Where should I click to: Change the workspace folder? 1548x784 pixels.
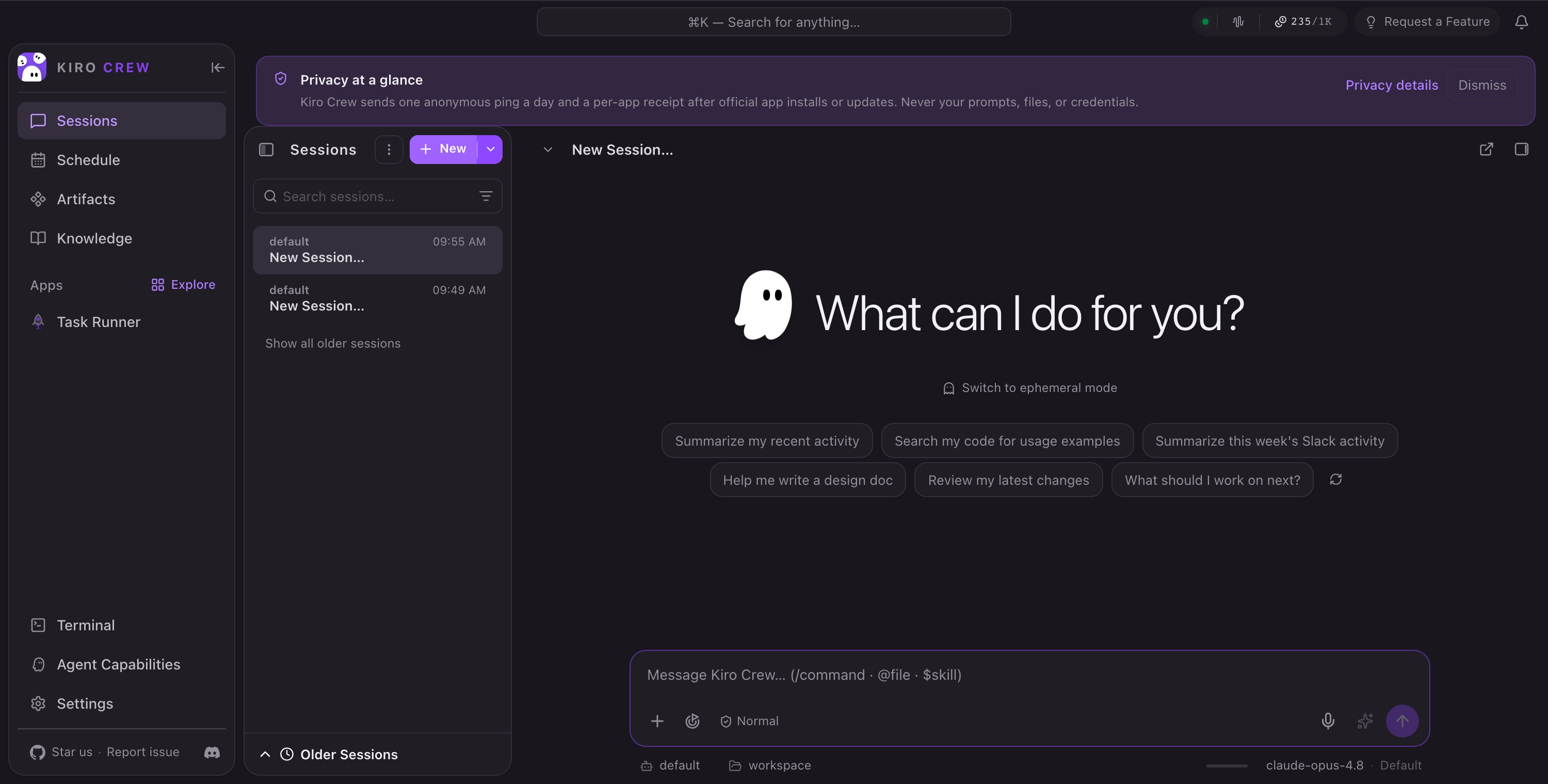click(770, 765)
